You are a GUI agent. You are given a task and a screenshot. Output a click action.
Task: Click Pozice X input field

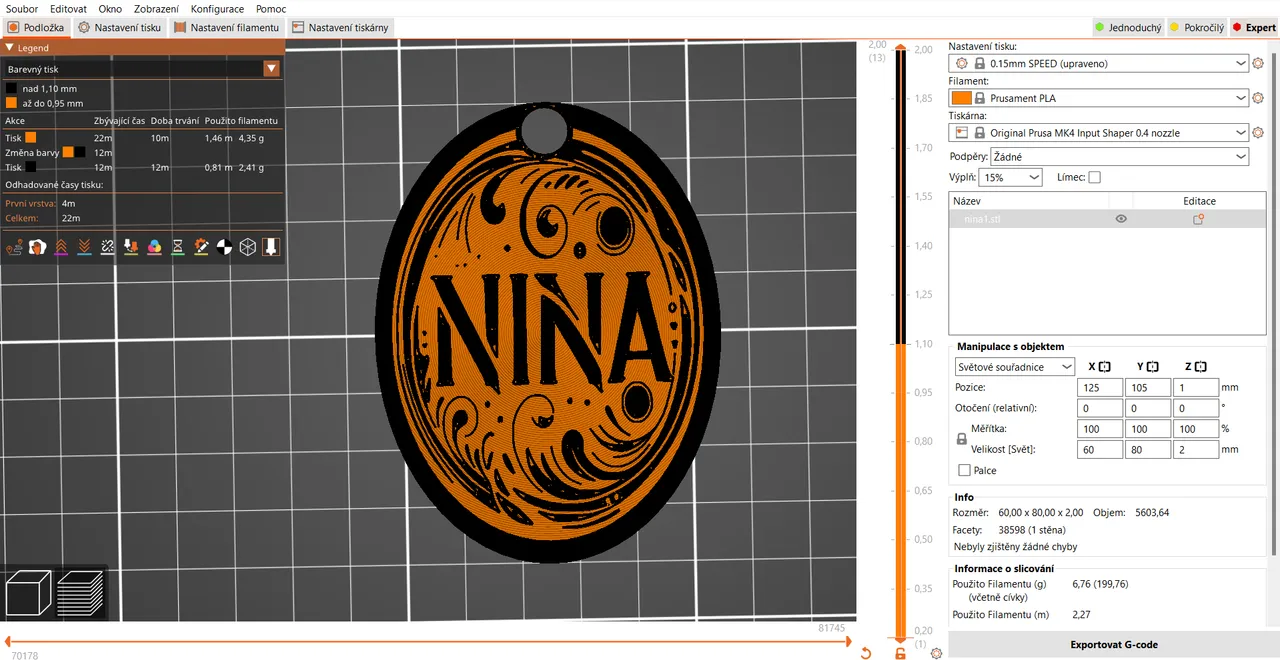[x=1100, y=387]
